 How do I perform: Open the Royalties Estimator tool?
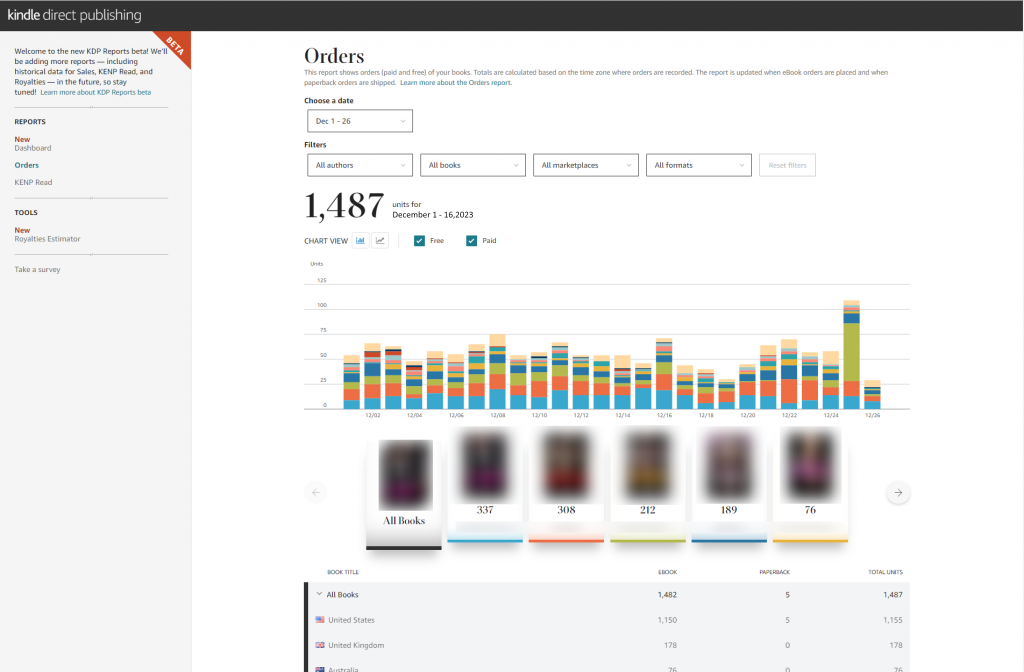point(47,239)
